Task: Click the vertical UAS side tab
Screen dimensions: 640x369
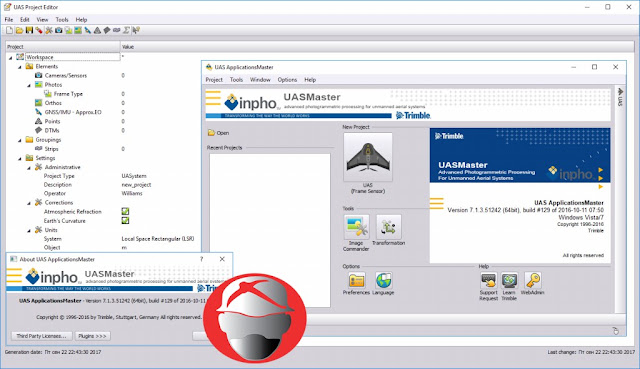Action: (x=620, y=97)
